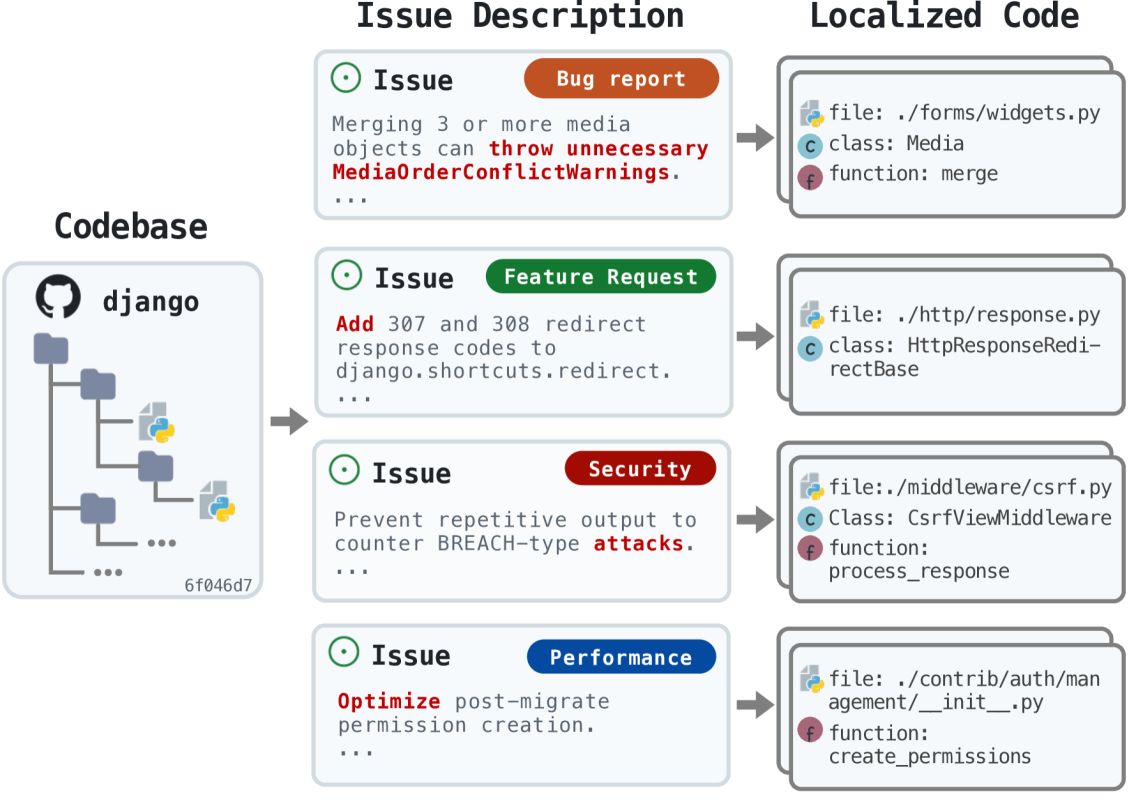Click the text 'permission creation.'
This screenshot has width=1136, height=804.
pyautogui.click(x=466, y=725)
